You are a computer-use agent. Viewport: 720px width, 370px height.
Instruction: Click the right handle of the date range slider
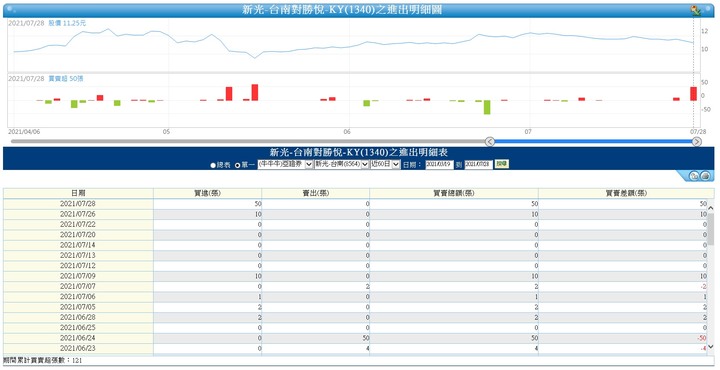[697, 142]
